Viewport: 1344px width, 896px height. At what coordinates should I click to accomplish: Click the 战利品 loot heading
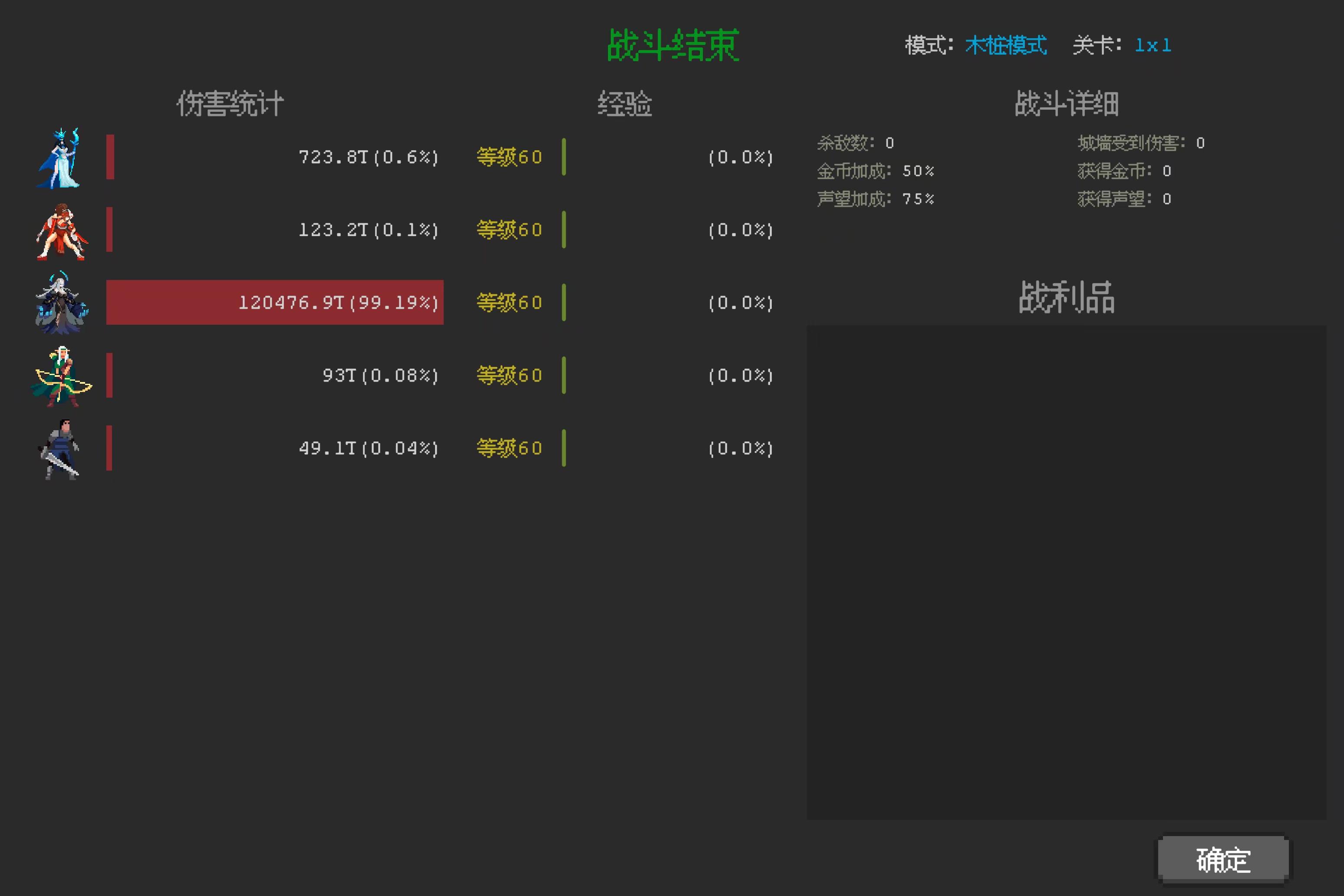point(1066,297)
